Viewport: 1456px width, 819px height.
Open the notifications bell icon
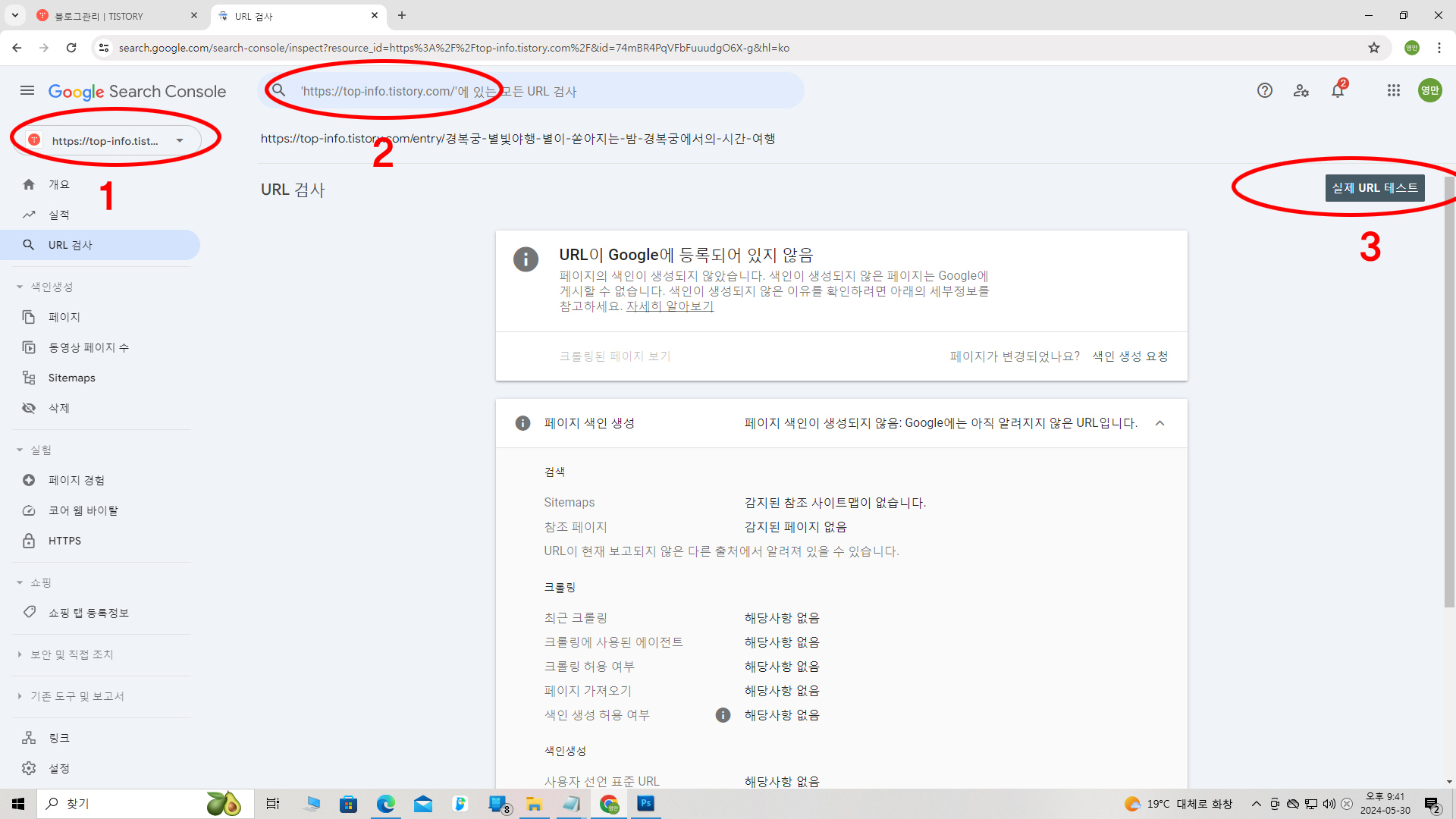click(1338, 91)
